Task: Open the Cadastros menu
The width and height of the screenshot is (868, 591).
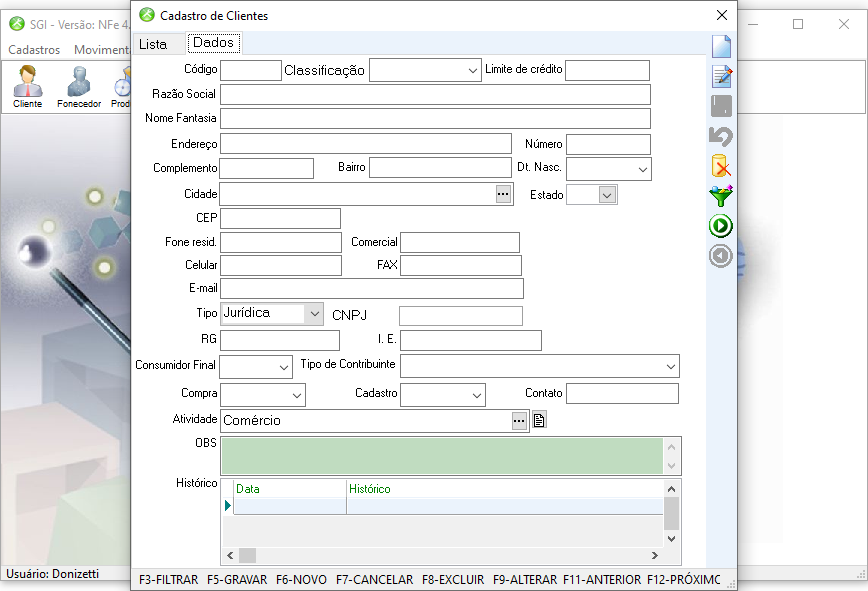Action: [34, 50]
